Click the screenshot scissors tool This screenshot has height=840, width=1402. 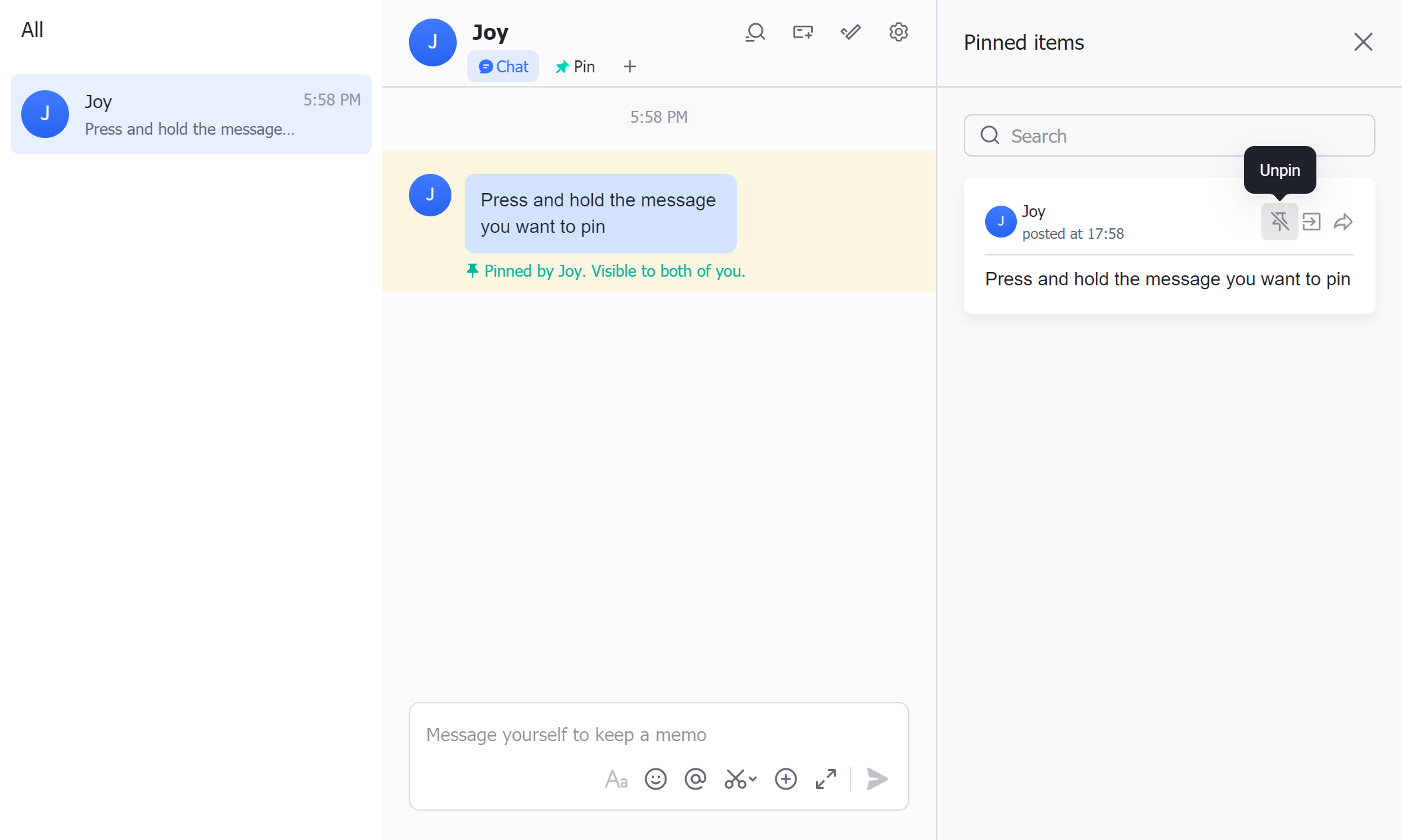(x=736, y=779)
